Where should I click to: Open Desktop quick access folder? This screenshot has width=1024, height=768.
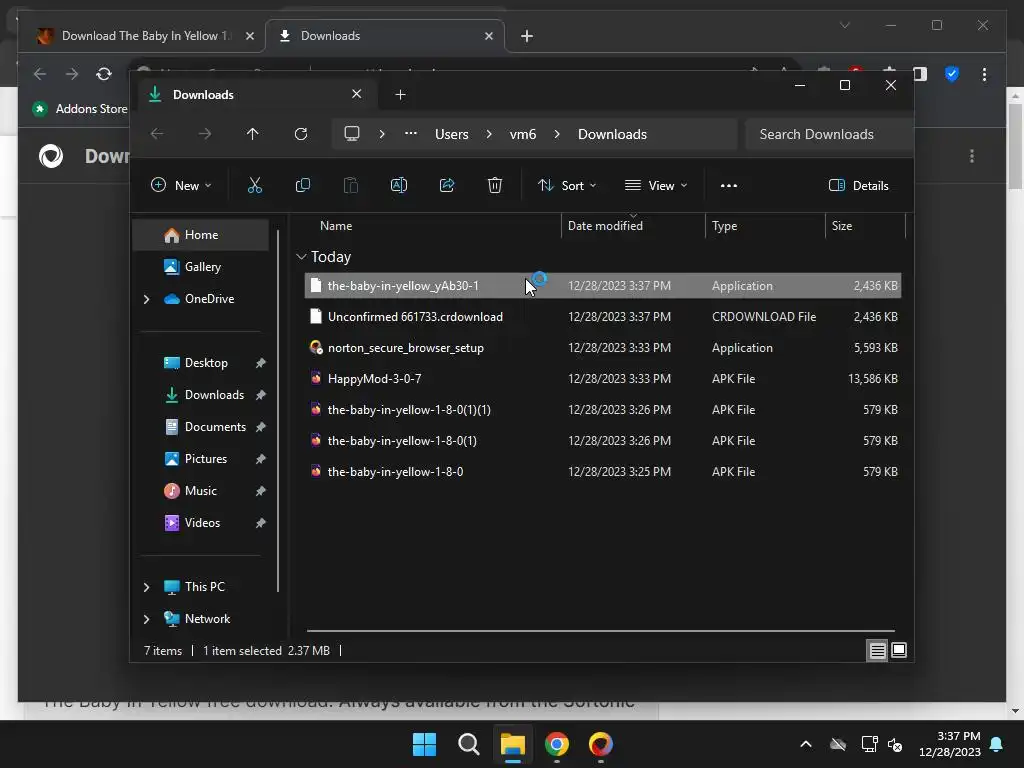point(206,362)
